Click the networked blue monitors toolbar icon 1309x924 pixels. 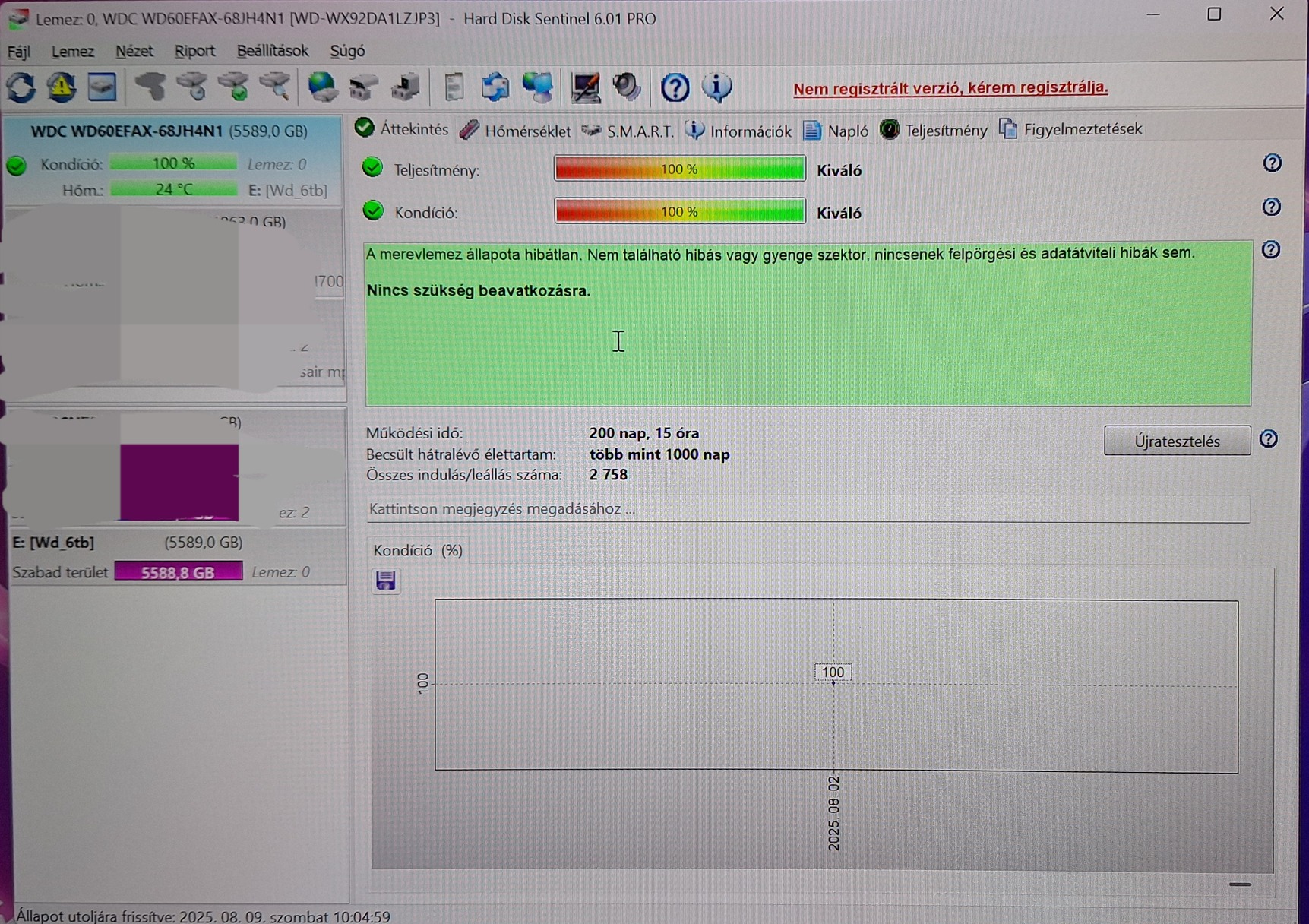(538, 87)
